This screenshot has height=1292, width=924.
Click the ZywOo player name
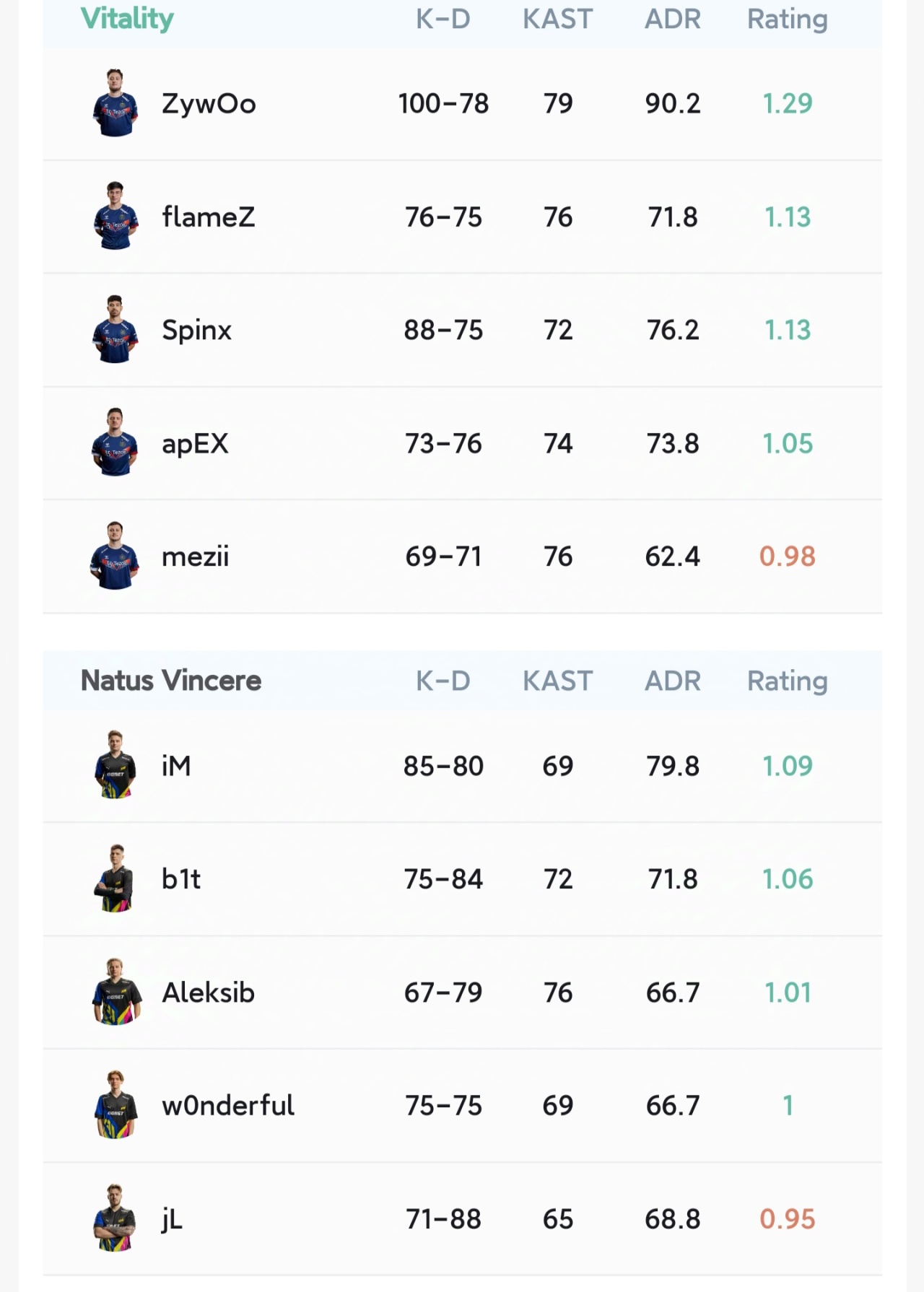[x=209, y=104]
